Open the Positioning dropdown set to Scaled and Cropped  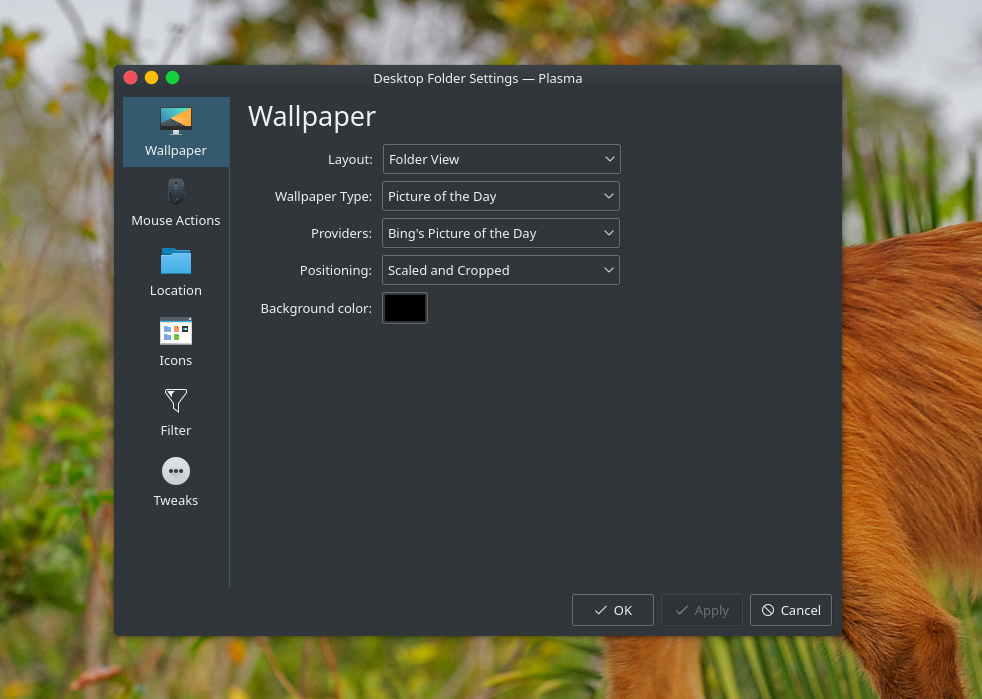point(500,270)
